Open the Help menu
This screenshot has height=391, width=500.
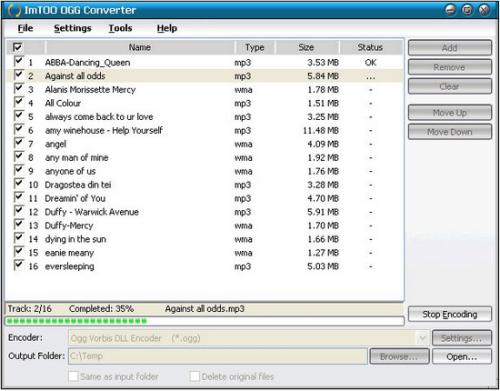[x=167, y=28]
